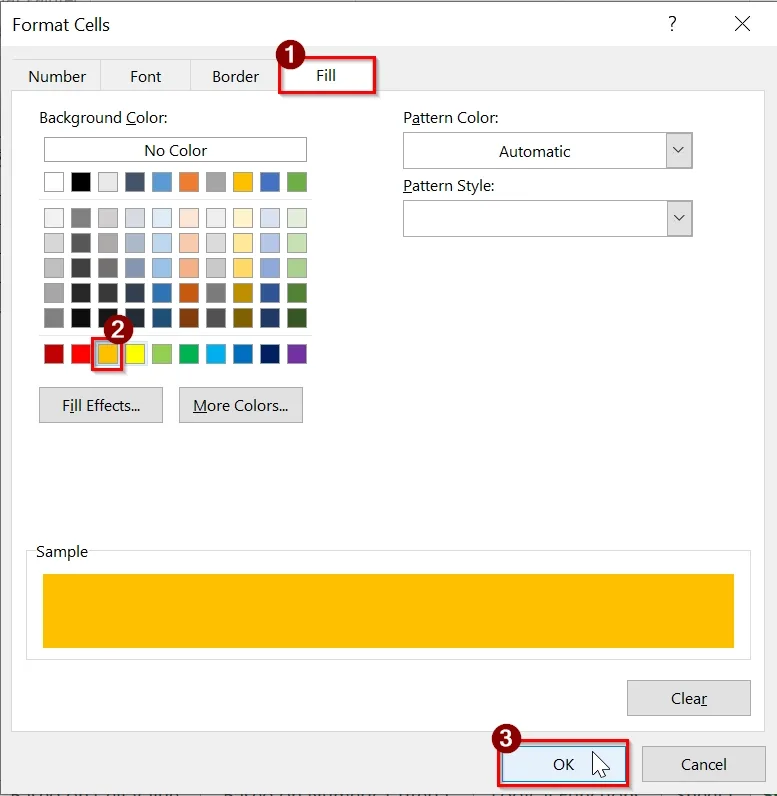Image resolution: width=777 pixels, height=796 pixels.
Task: Select the green standard color swatch
Action: coord(189,354)
